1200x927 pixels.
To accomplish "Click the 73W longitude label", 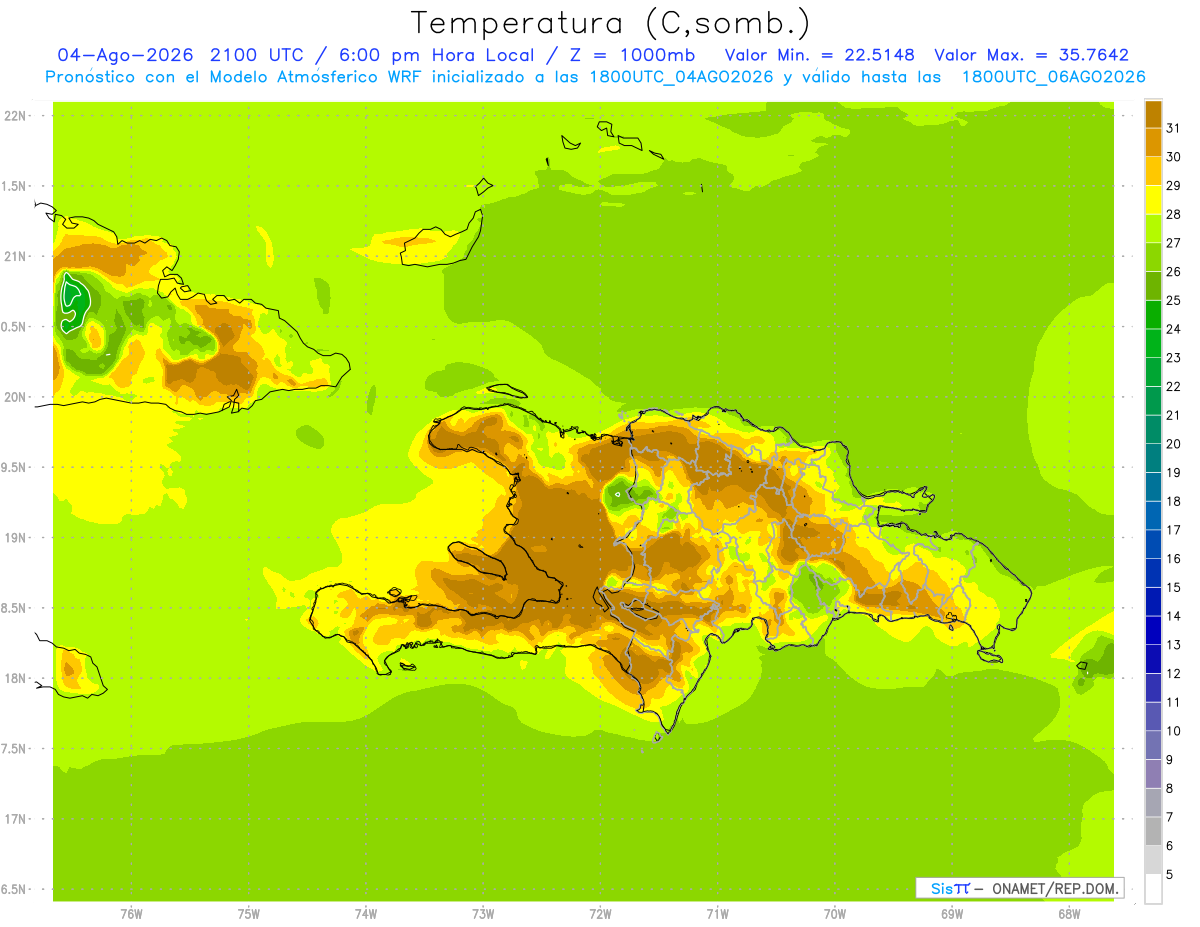I will click(x=483, y=913).
